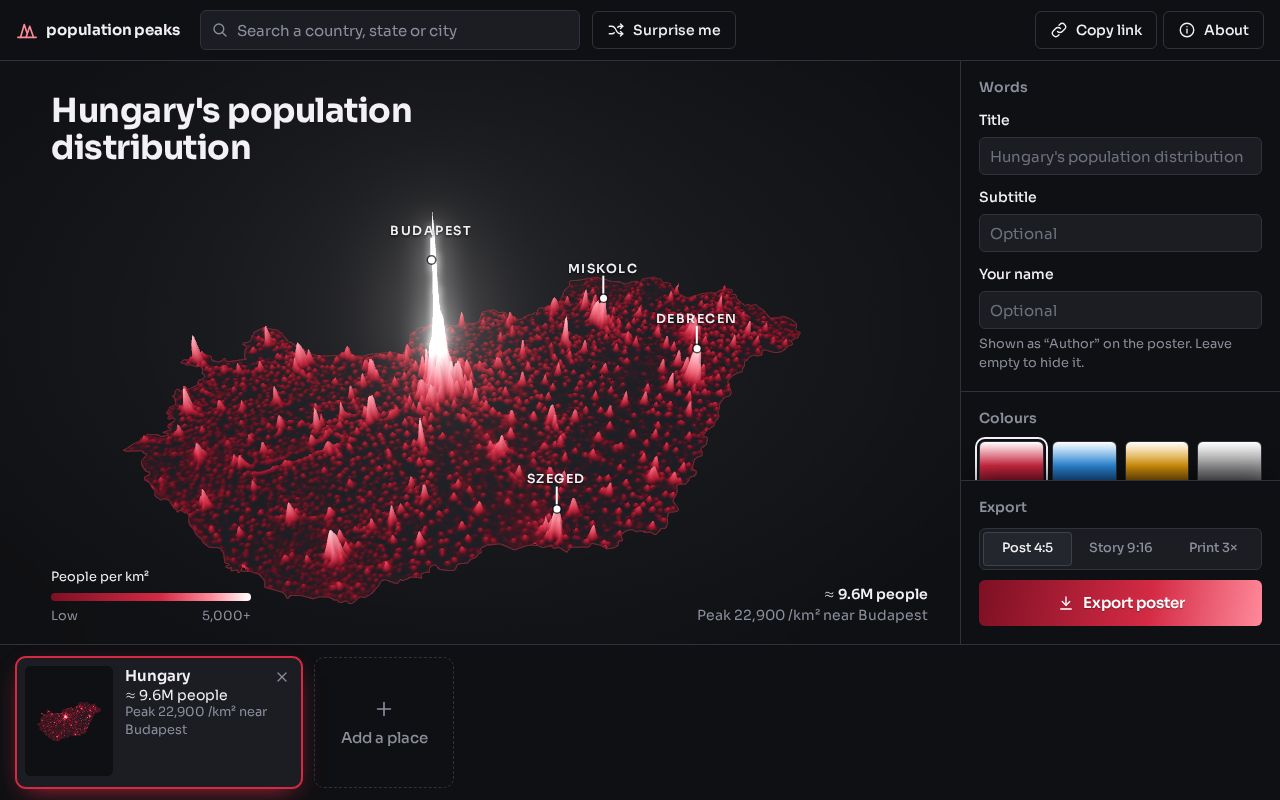Click the MISKOLC label on the map

click(x=603, y=269)
